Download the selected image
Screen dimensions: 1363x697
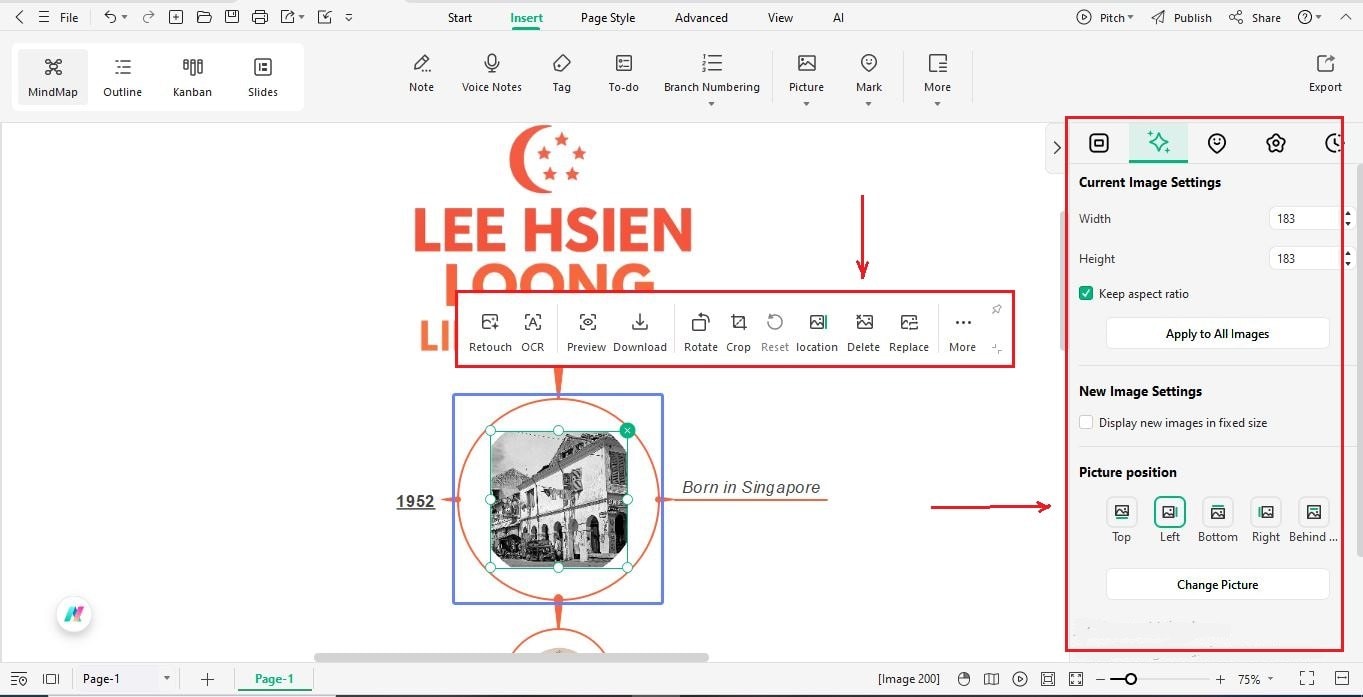click(x=640, y=332)
